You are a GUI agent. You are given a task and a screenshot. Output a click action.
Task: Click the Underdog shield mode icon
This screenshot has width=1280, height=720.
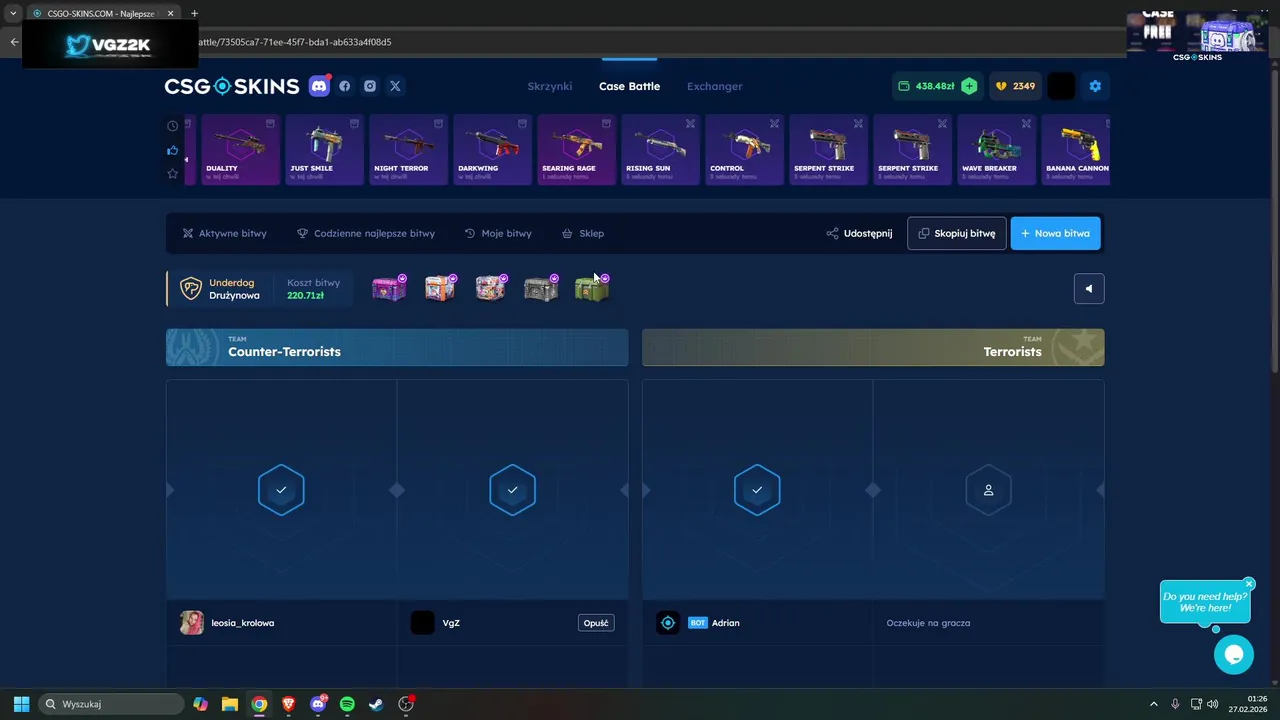(190, 289)
